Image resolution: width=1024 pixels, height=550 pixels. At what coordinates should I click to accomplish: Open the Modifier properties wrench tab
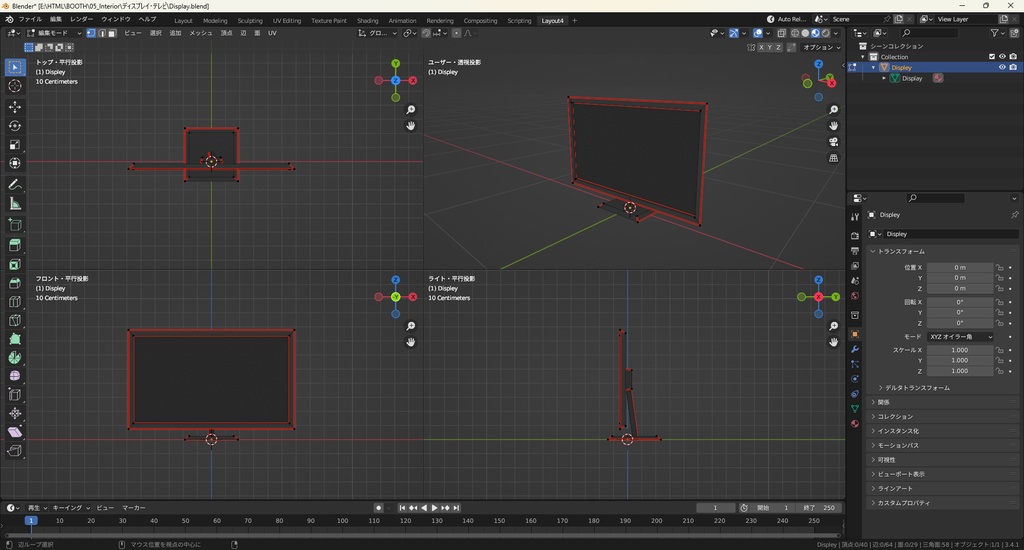pyautogui.click(x=854, y=349)
